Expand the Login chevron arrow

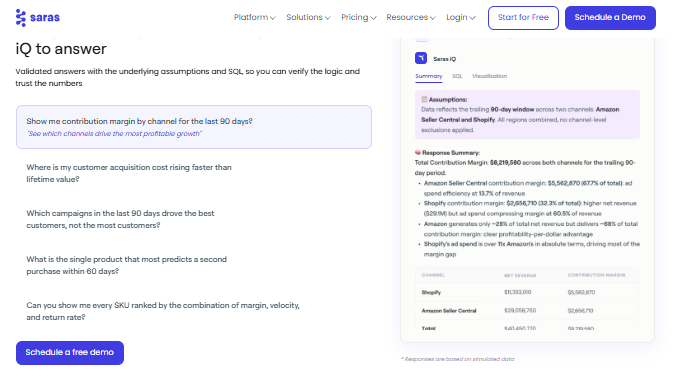[473, 18]
